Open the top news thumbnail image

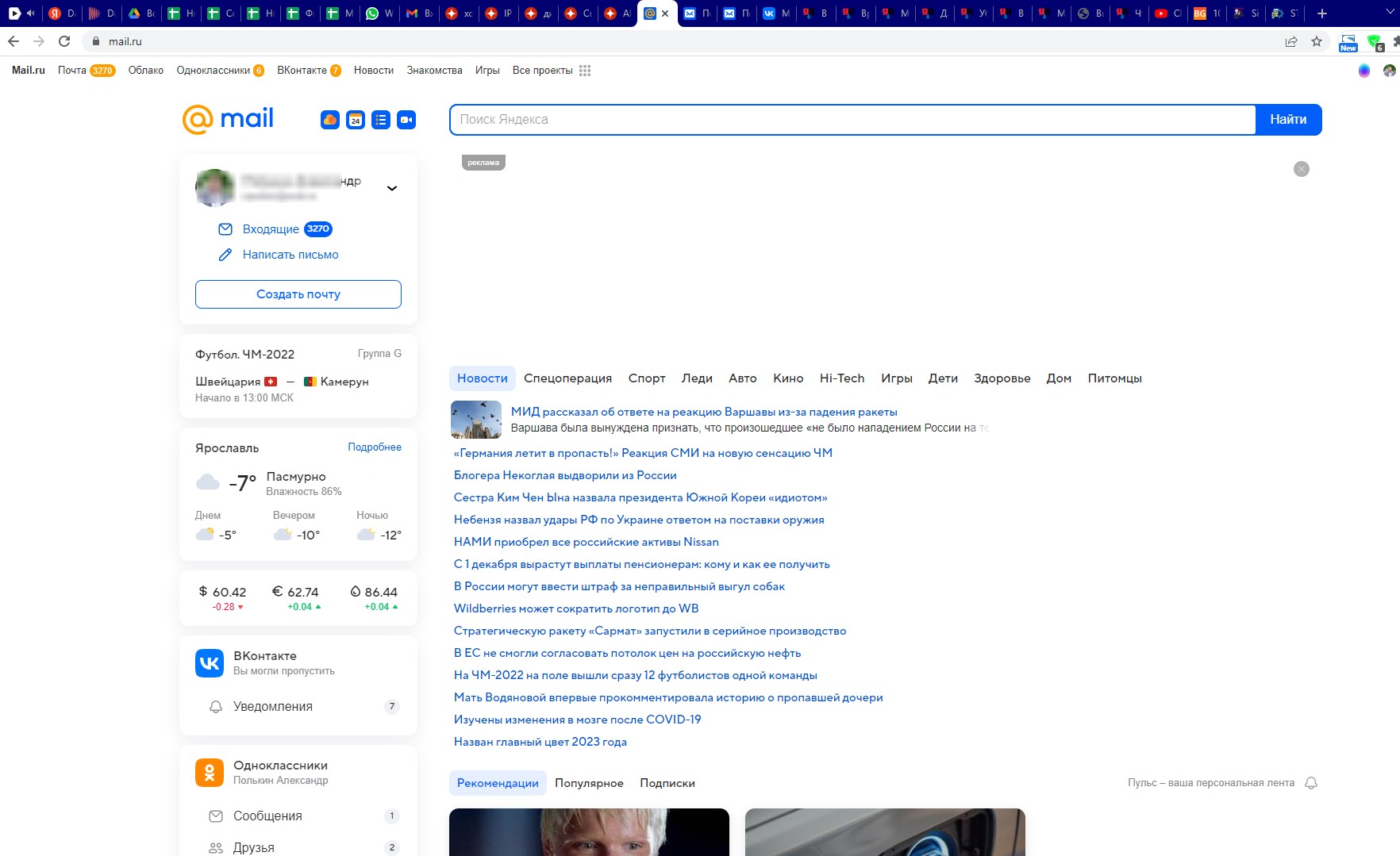[x=476, y=420]
